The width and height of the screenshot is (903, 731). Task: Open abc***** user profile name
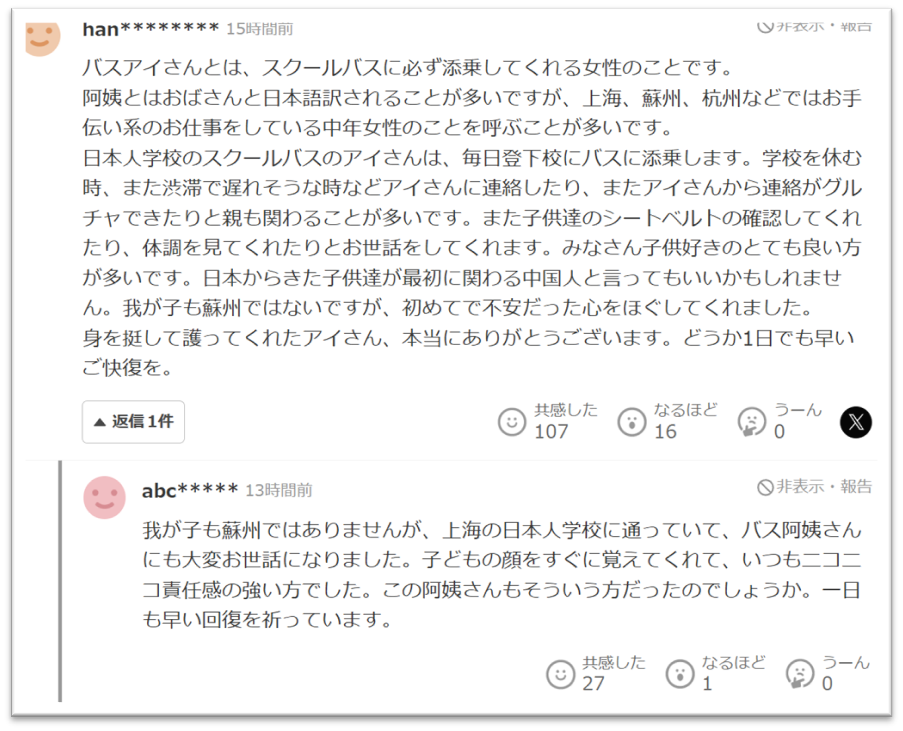coord(190,491)
